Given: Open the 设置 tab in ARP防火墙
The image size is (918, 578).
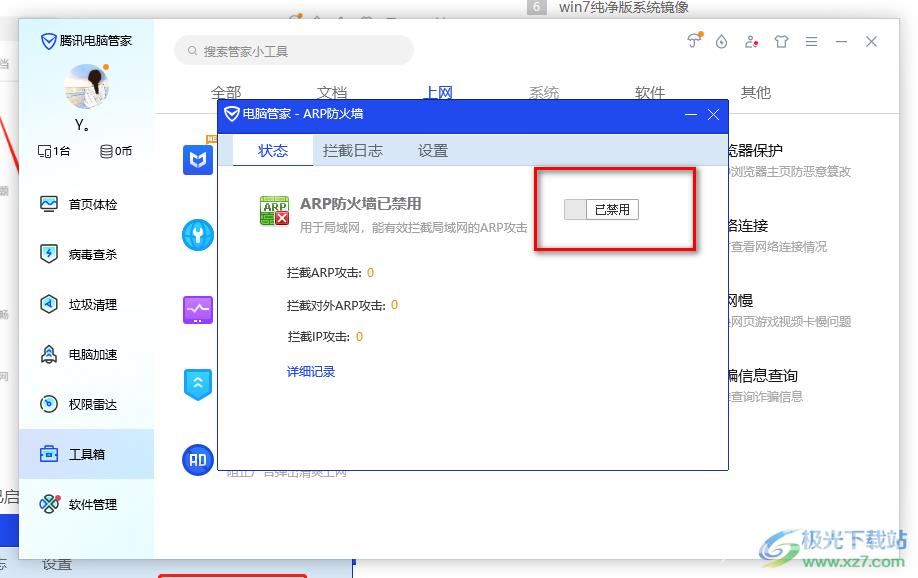Looking at the screenshot, I should coord(433,151).
